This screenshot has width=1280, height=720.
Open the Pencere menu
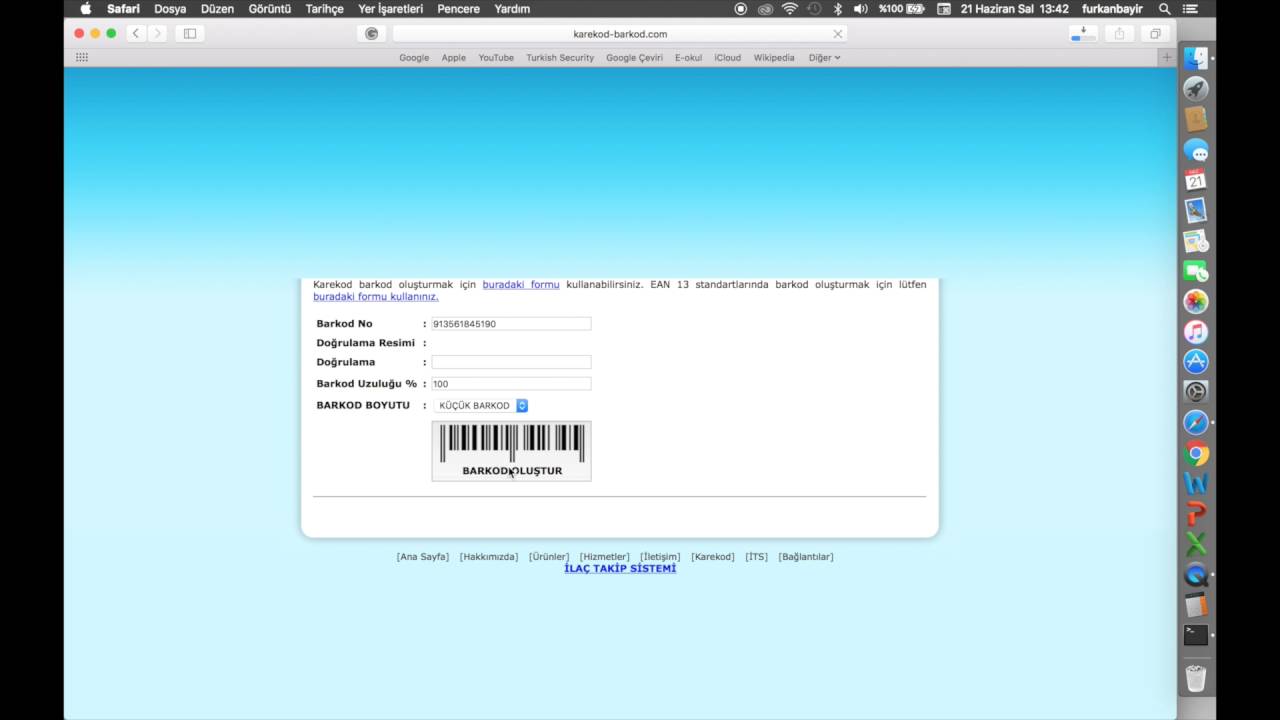(459, 9)
